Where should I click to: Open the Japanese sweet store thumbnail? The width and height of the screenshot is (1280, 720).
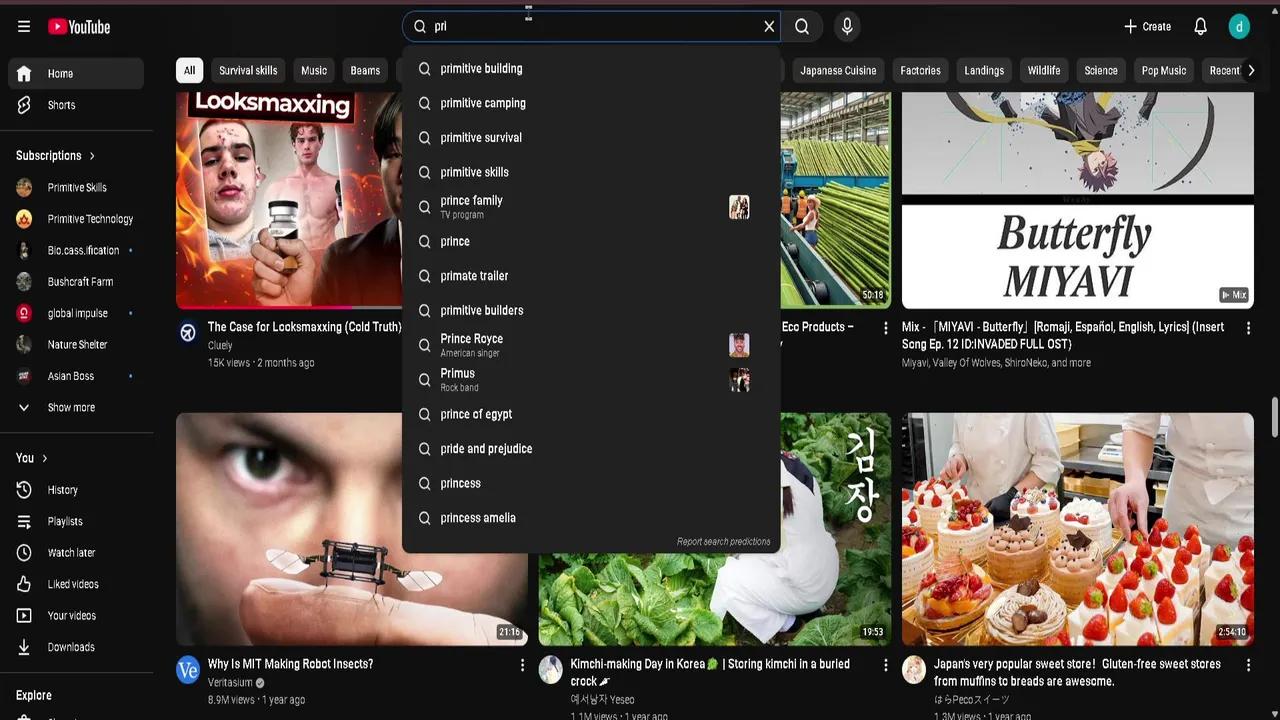[1078, 529]
